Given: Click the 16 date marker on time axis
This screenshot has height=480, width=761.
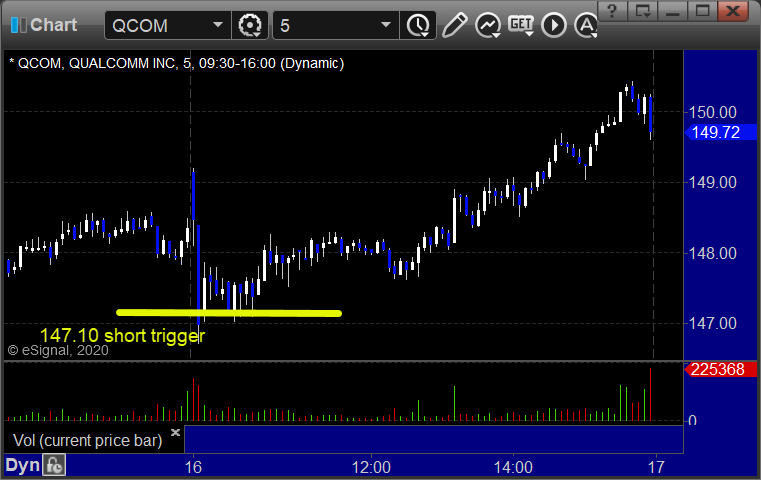Looking at the screenshot, I should coord(193,467).
